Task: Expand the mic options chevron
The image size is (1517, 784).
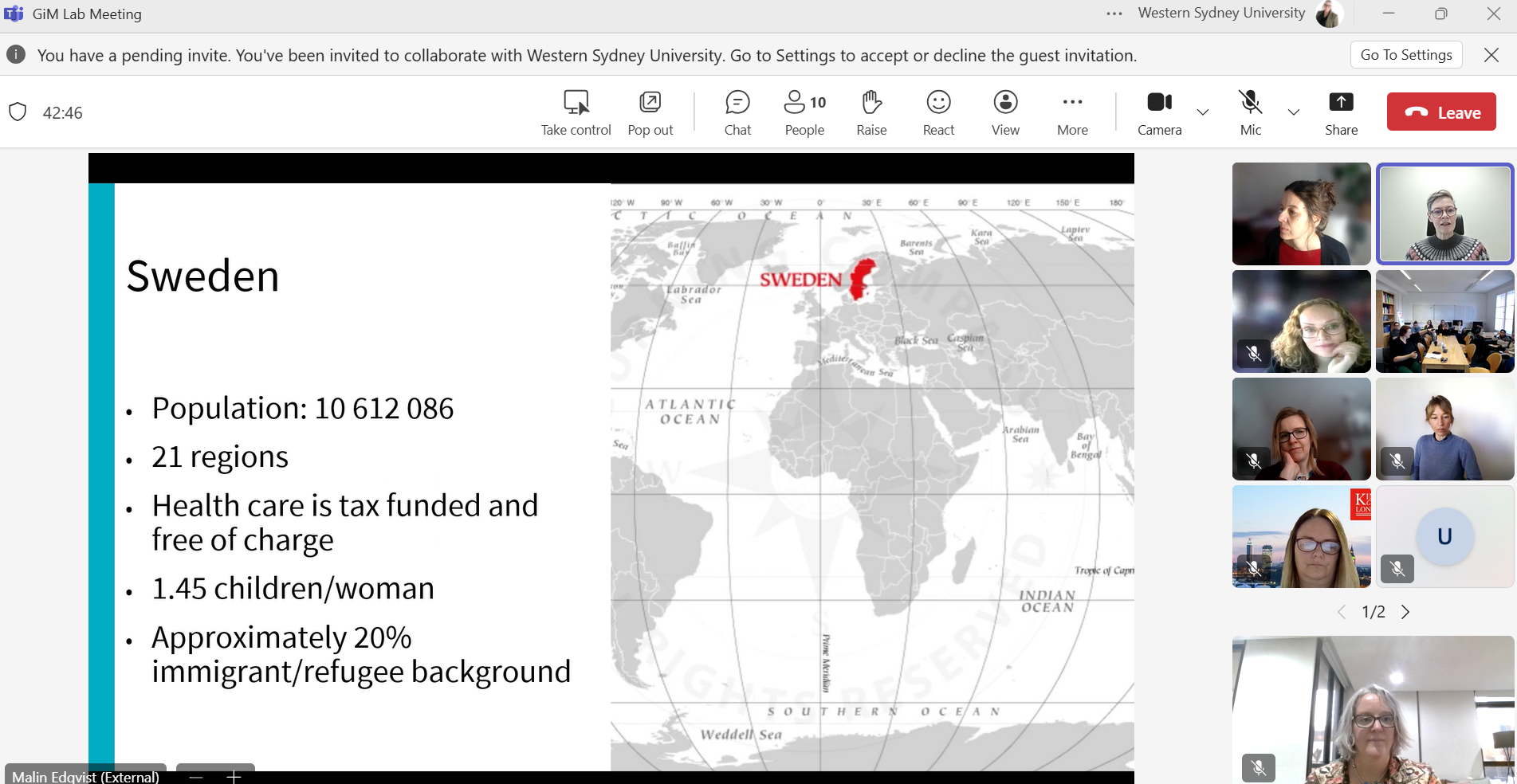Action: point(1294,112)
